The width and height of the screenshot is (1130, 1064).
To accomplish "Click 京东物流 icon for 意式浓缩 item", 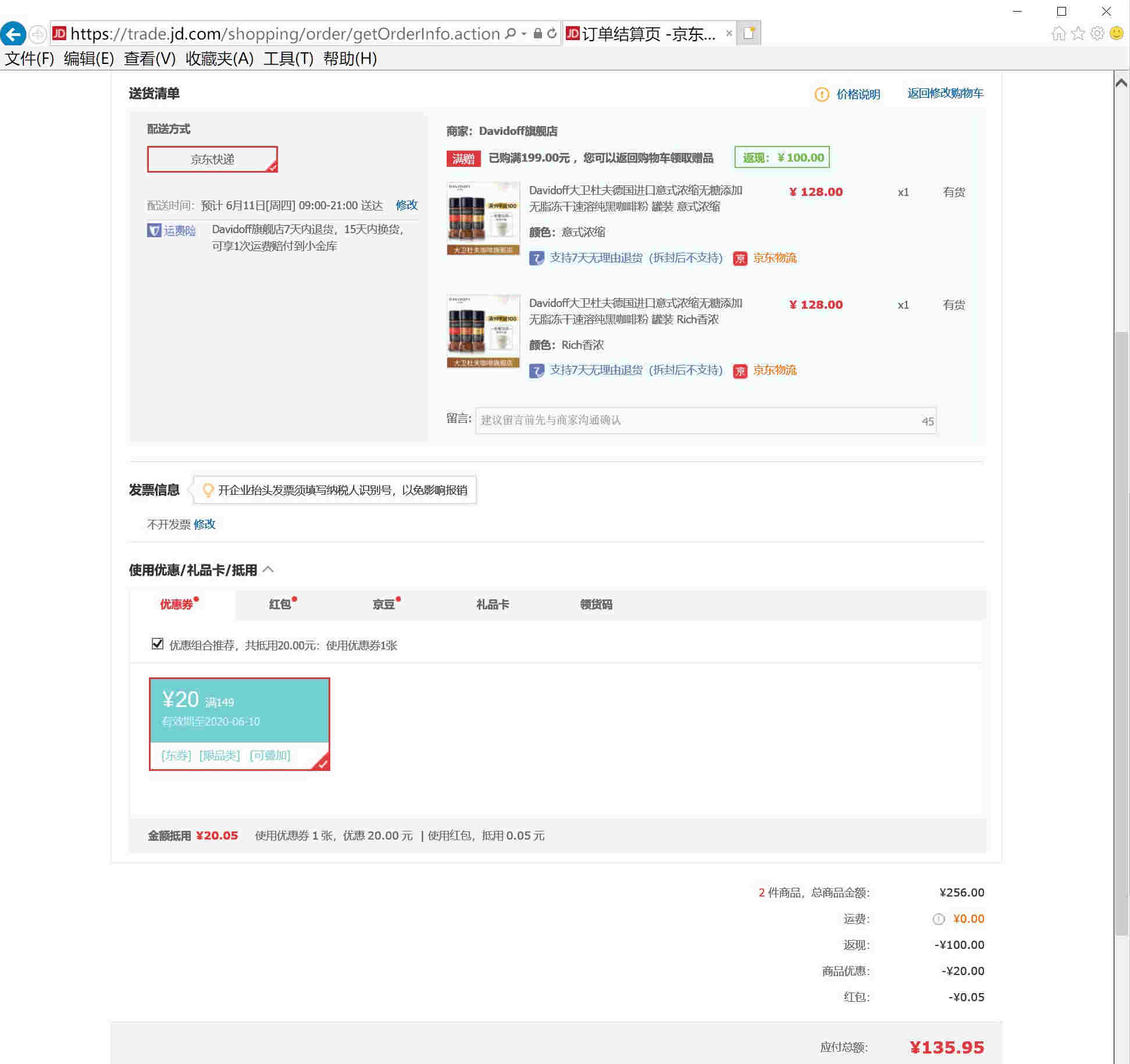I will pos(740,258).
